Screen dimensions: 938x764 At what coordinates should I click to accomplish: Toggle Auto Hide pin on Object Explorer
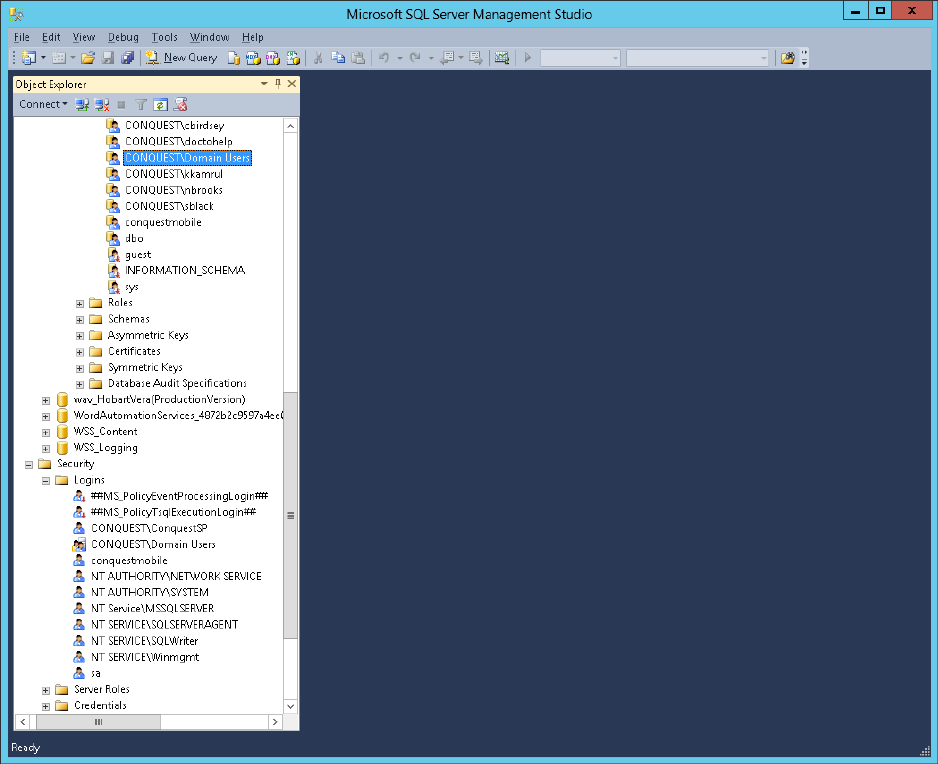[x=278, y=84]
